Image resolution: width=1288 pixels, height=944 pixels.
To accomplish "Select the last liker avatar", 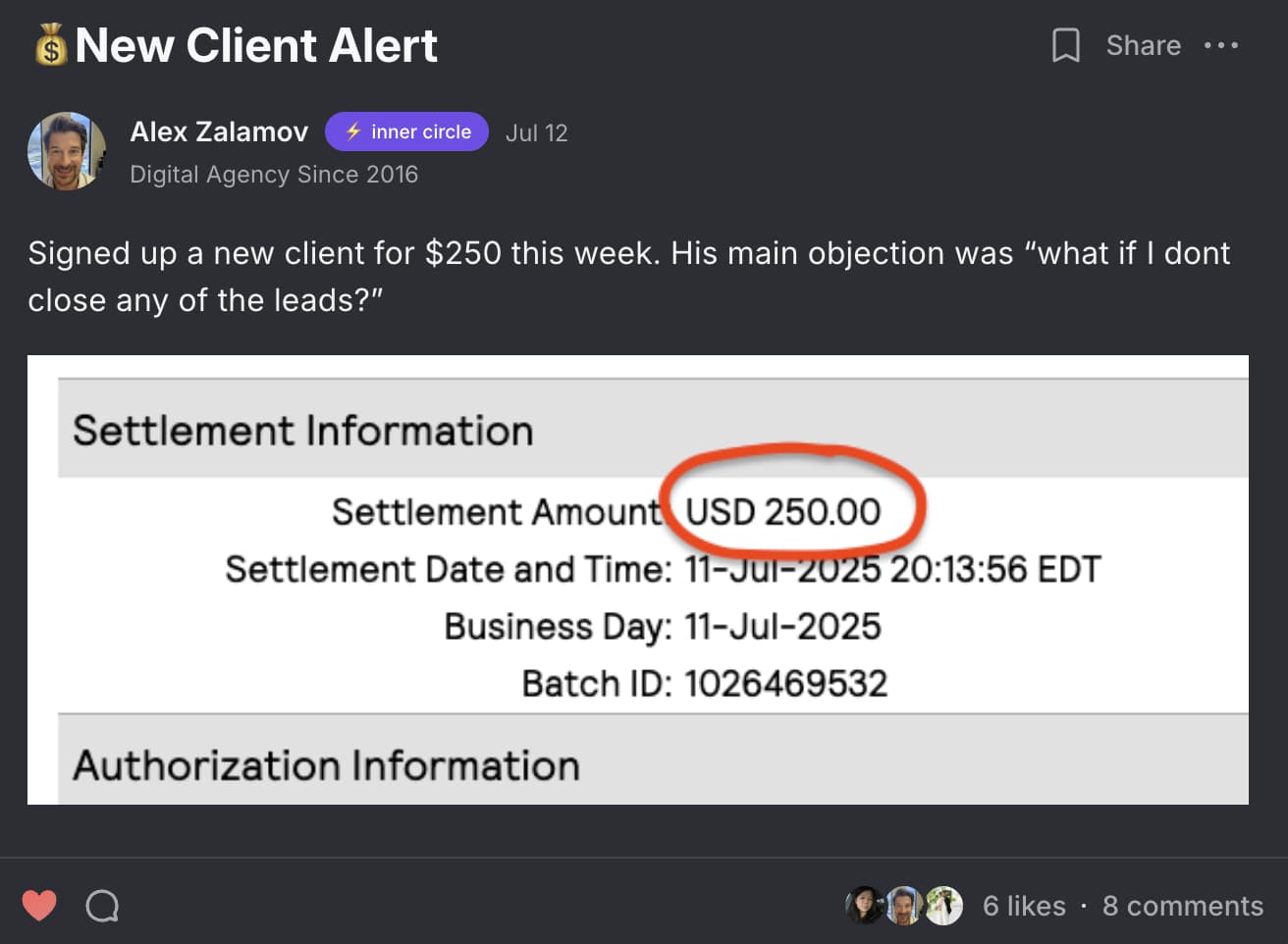I will [943, 905].
